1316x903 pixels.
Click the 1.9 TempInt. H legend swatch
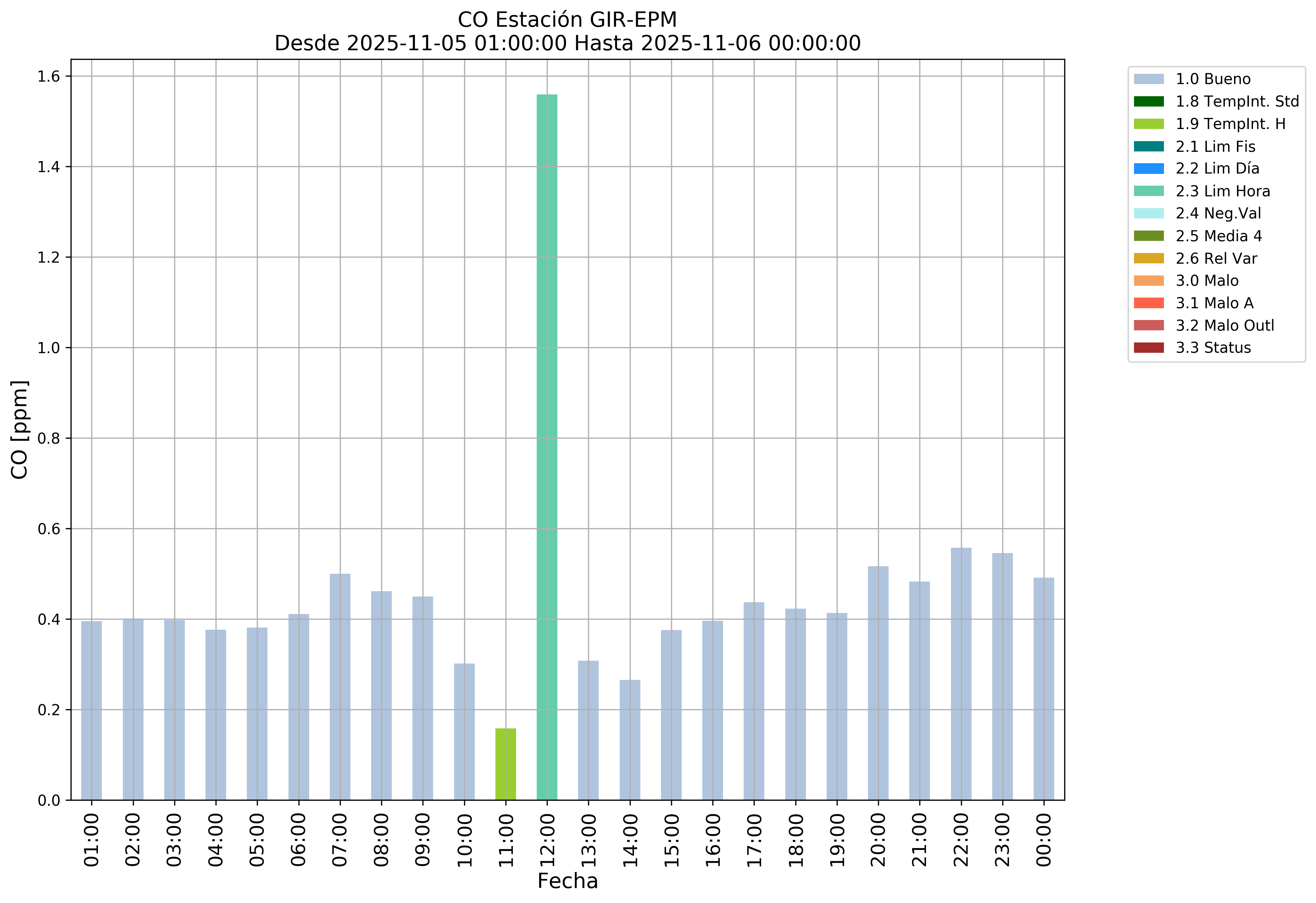coord(1148,124)
